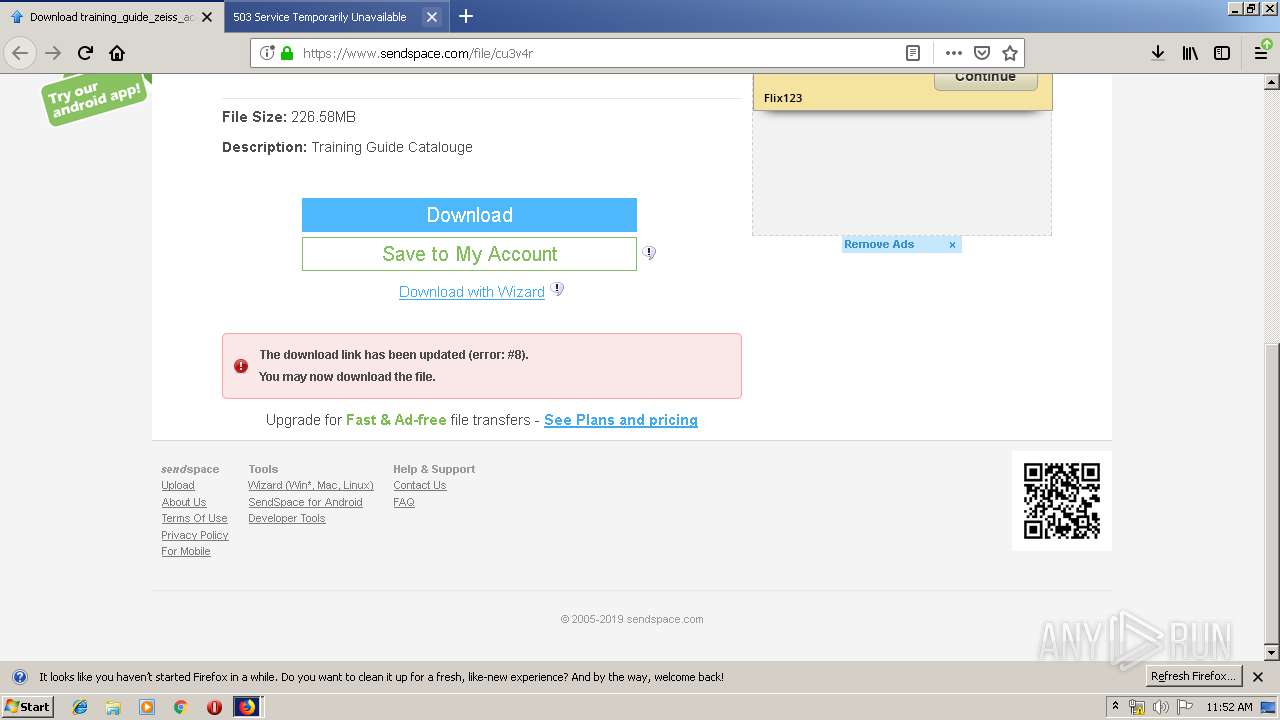Click the Refresh Firefox button
1280x720 pixels.
1193,677
